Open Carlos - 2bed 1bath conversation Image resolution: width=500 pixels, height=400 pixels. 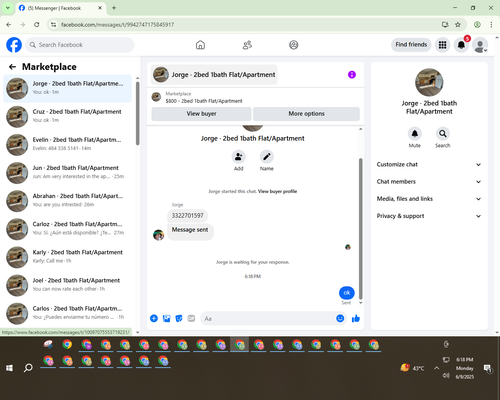pos(67,313)
